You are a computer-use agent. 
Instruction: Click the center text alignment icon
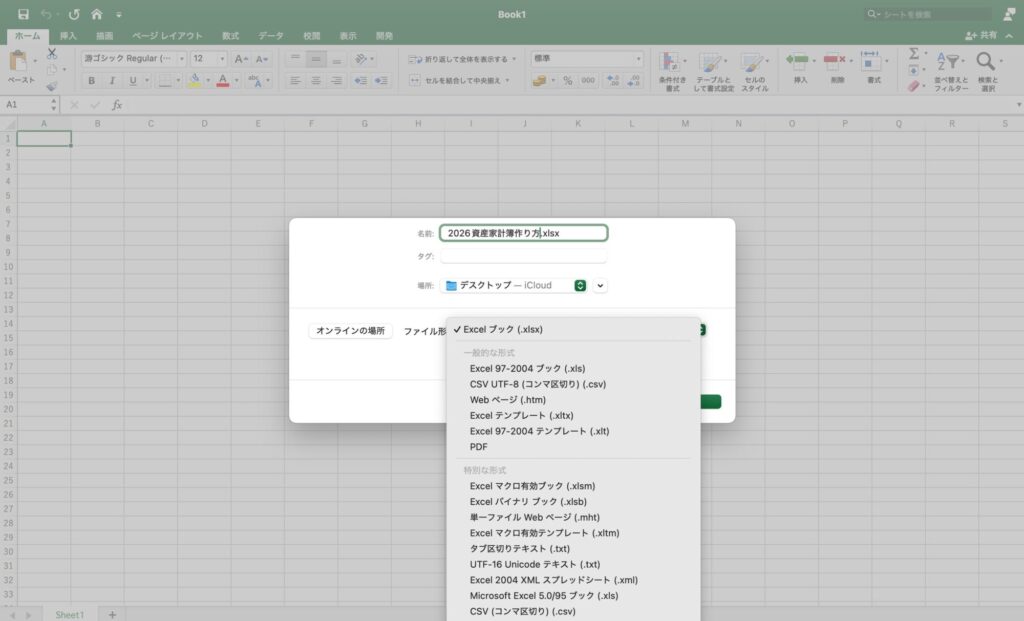pos(316,80)
